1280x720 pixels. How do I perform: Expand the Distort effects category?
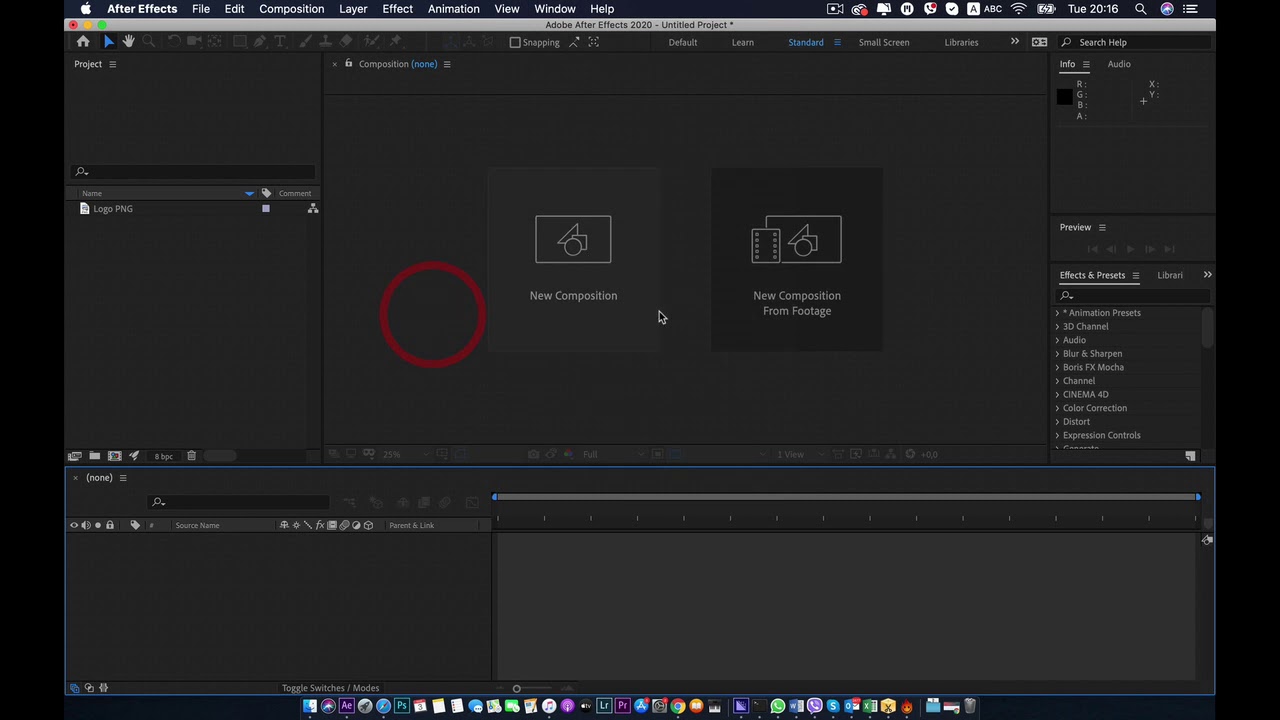(1057, 422)
